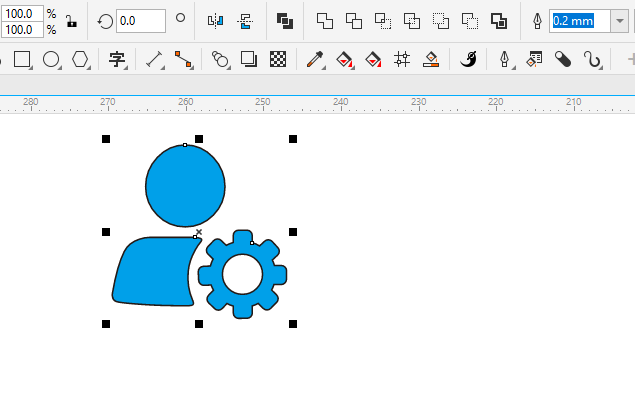Apply Back minus front shaping
Screen dimensions: 635x414
click(470, 21)
